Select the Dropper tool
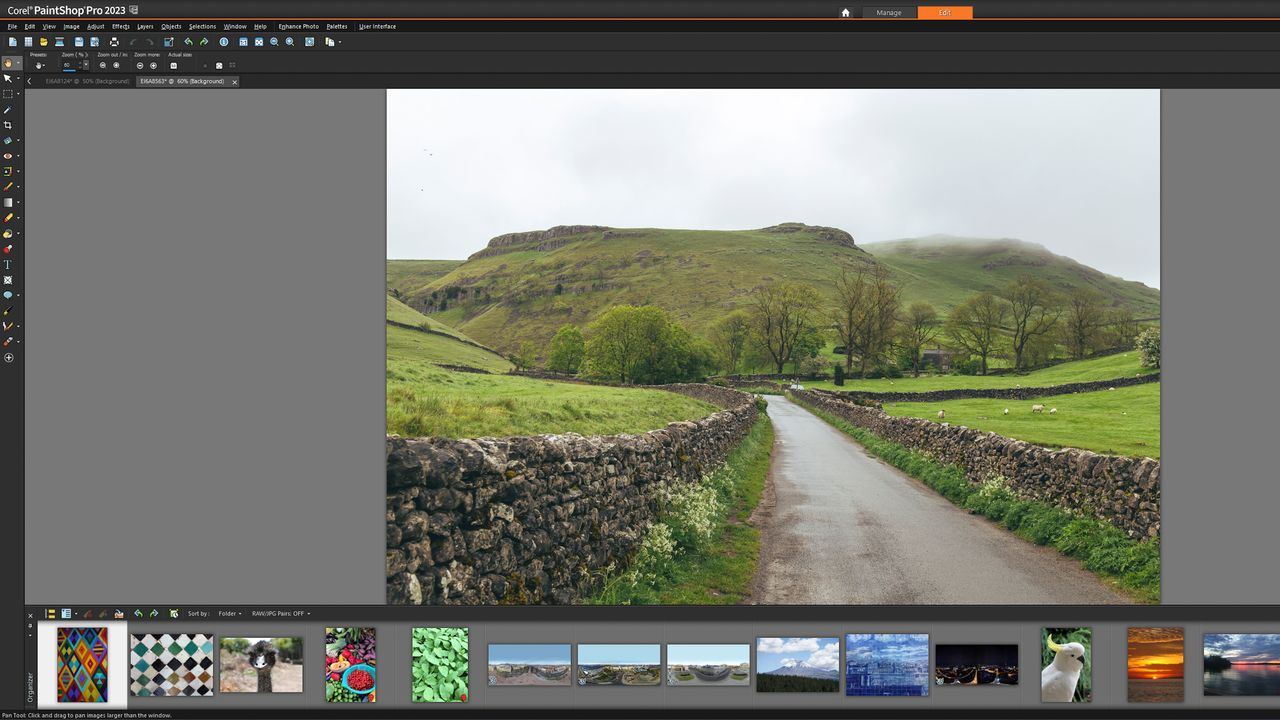This screenshot has height=720, width=1280. 8,110
